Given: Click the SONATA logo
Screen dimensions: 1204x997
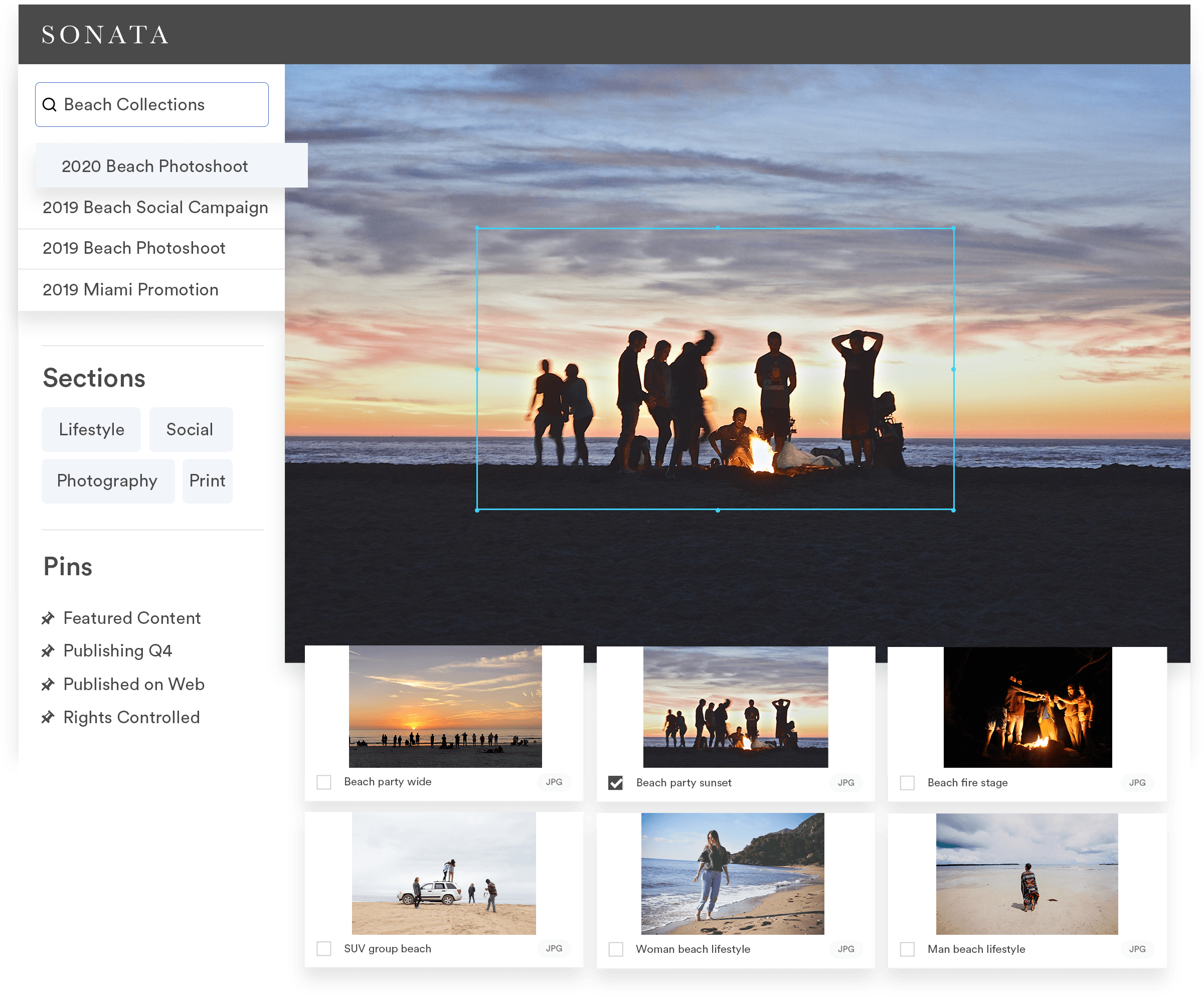Looking at the screenshot, I should click(x=105, y=35).
